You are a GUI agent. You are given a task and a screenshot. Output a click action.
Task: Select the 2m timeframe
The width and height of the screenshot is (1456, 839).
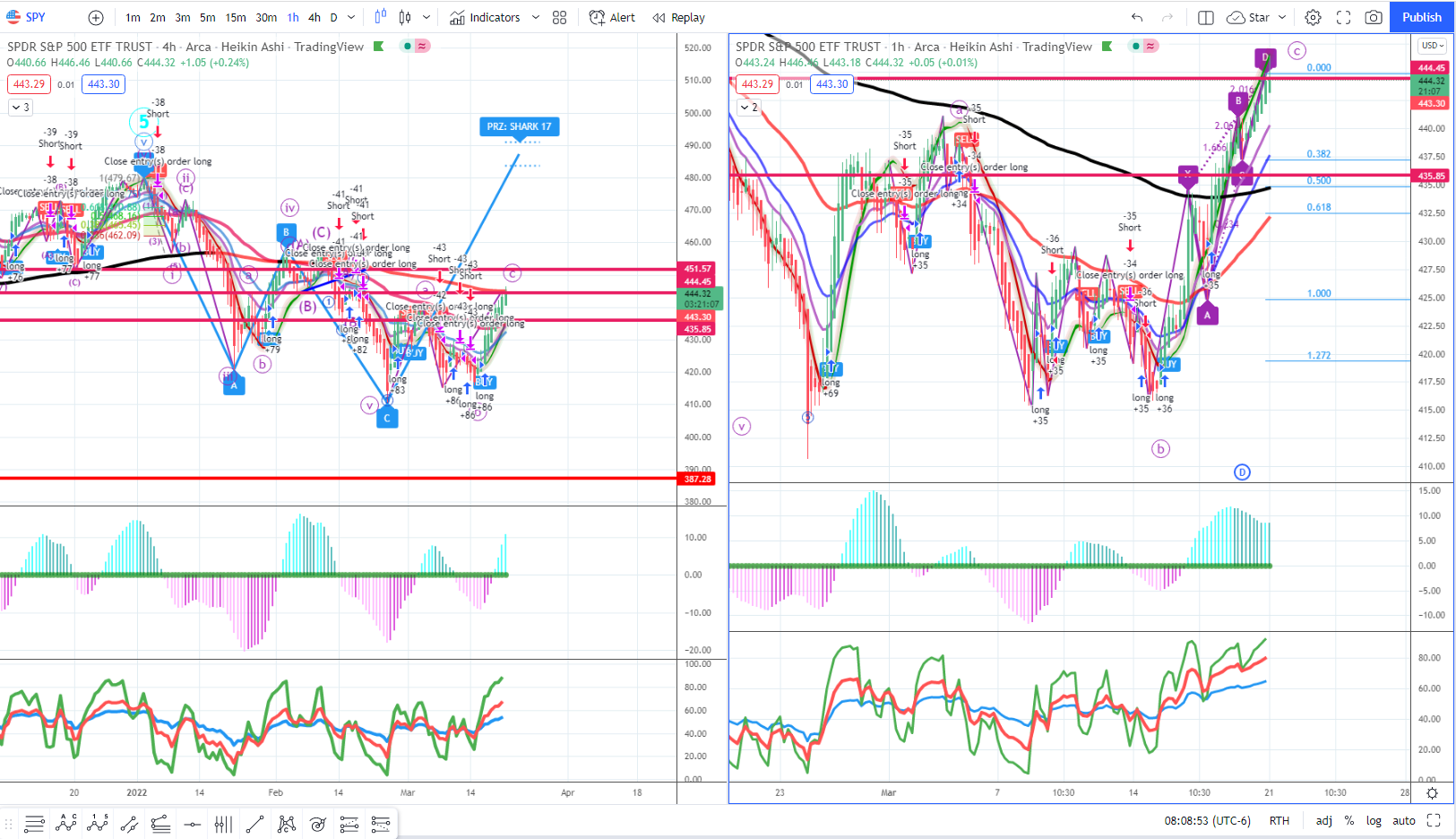click(158, 17)
